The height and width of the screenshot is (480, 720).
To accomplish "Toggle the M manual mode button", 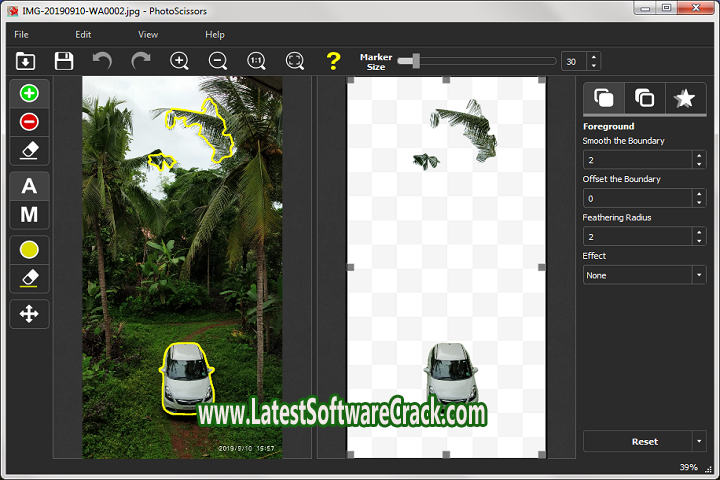I will 29,214.
